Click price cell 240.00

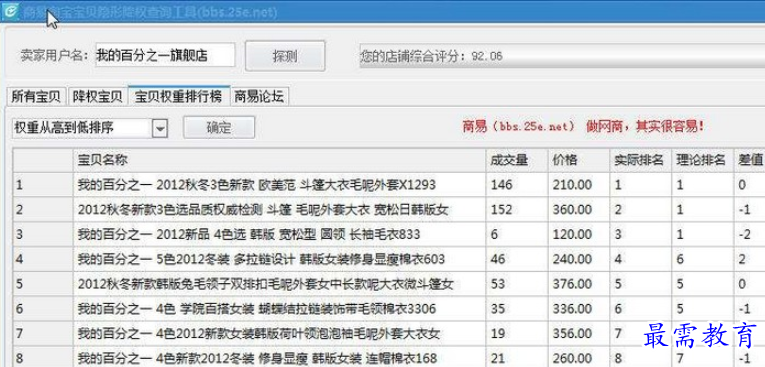click(572, 259)
